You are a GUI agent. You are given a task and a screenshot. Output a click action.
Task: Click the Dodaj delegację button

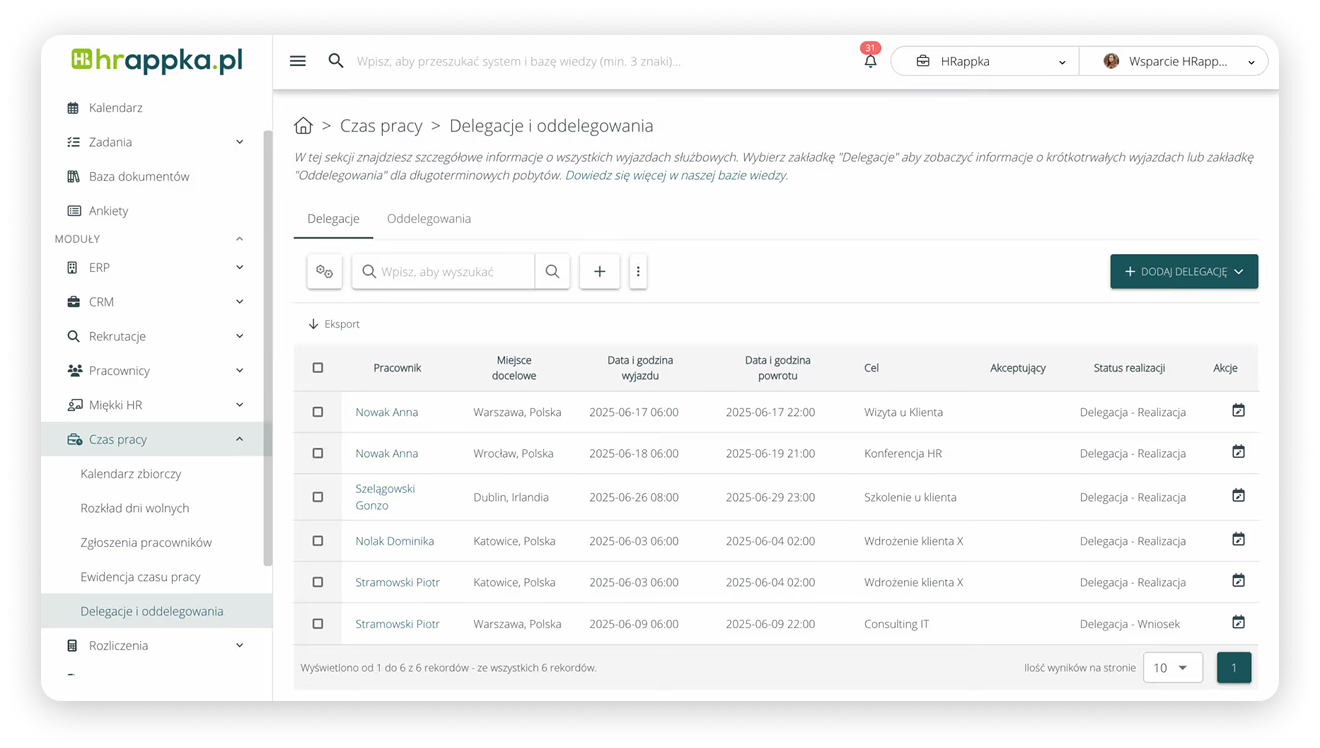[x=1183, y=271]
